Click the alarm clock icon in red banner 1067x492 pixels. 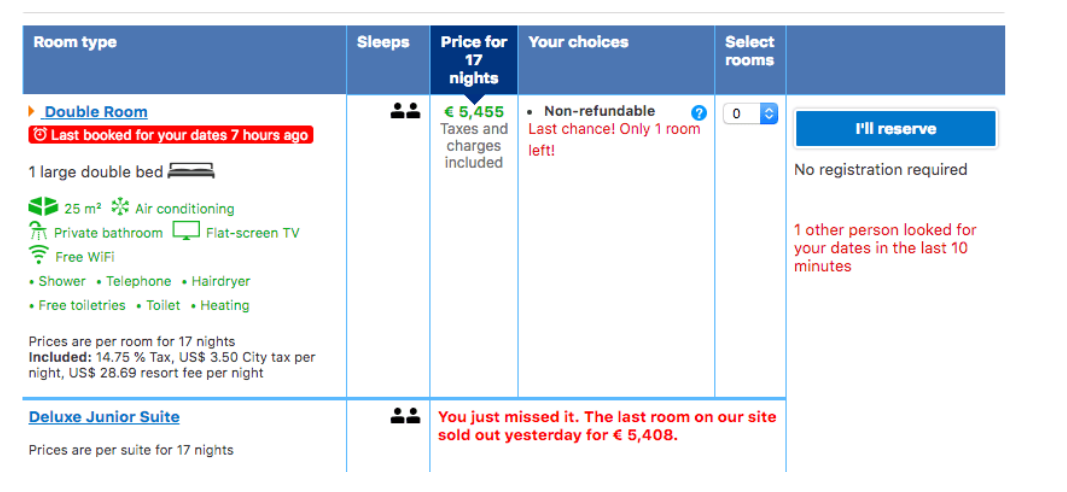(40, 135)
